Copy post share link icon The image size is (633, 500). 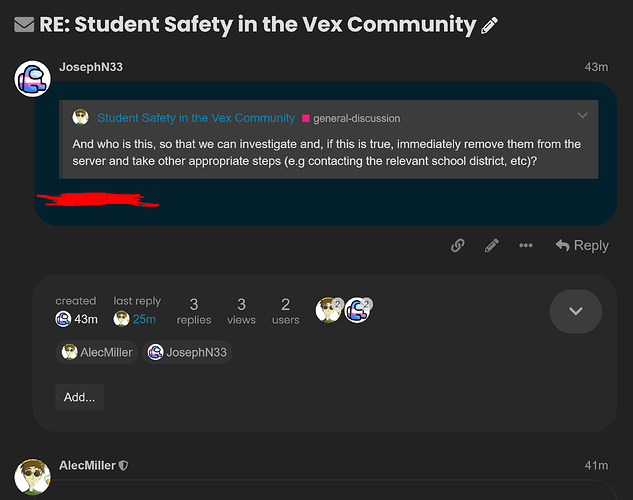pyautogui.click(x=457, y=245)
